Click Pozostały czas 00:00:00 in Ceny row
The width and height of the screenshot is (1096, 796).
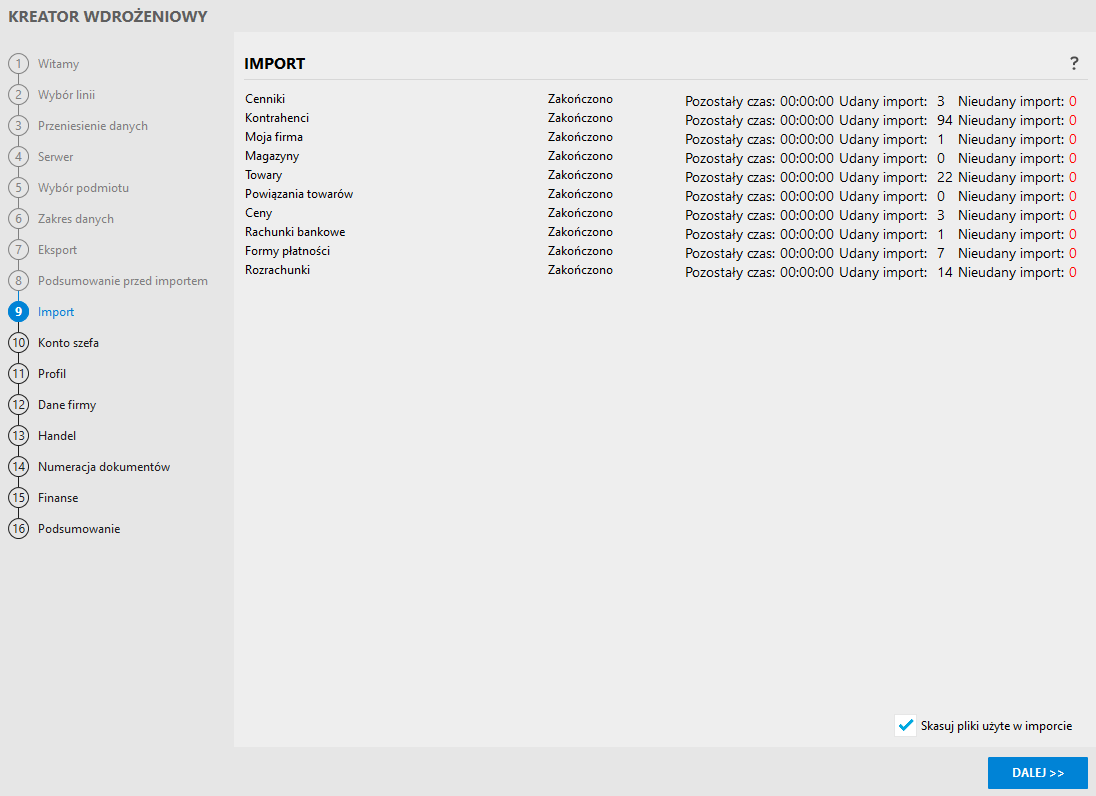tap(759, 216)
